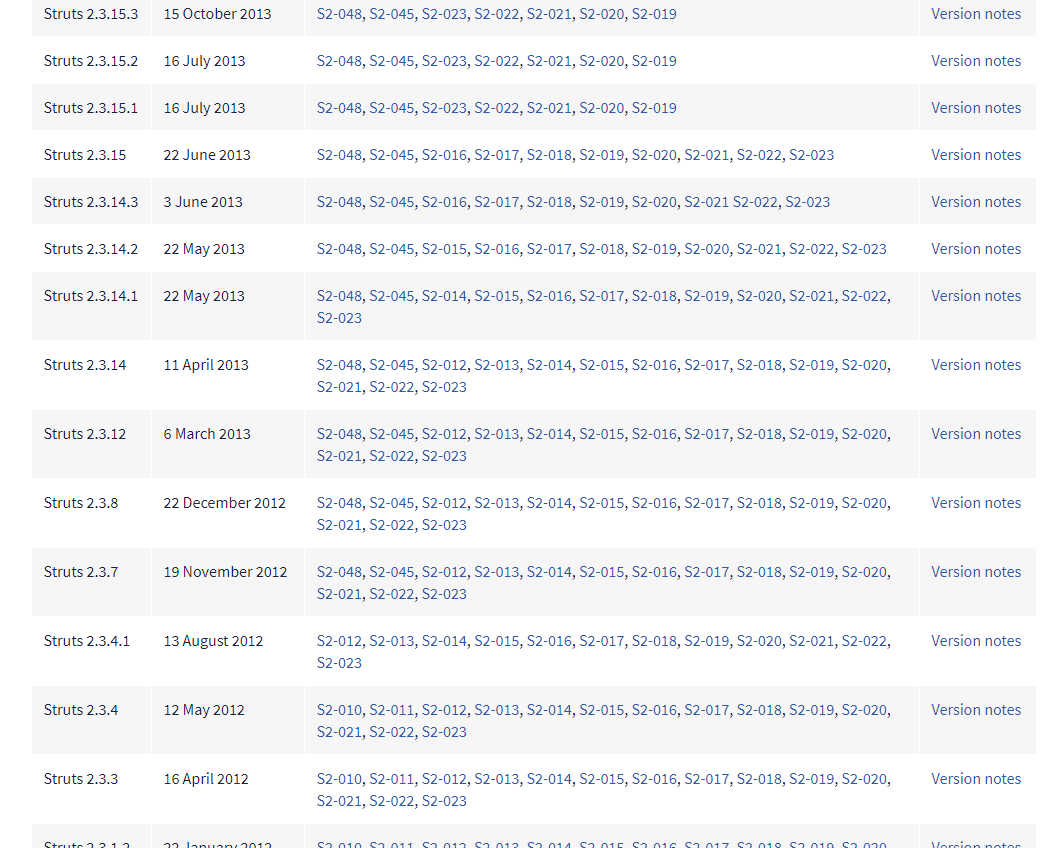
Task: Select the text Struts 2.3.14.2
Action: tap(91, 249)
